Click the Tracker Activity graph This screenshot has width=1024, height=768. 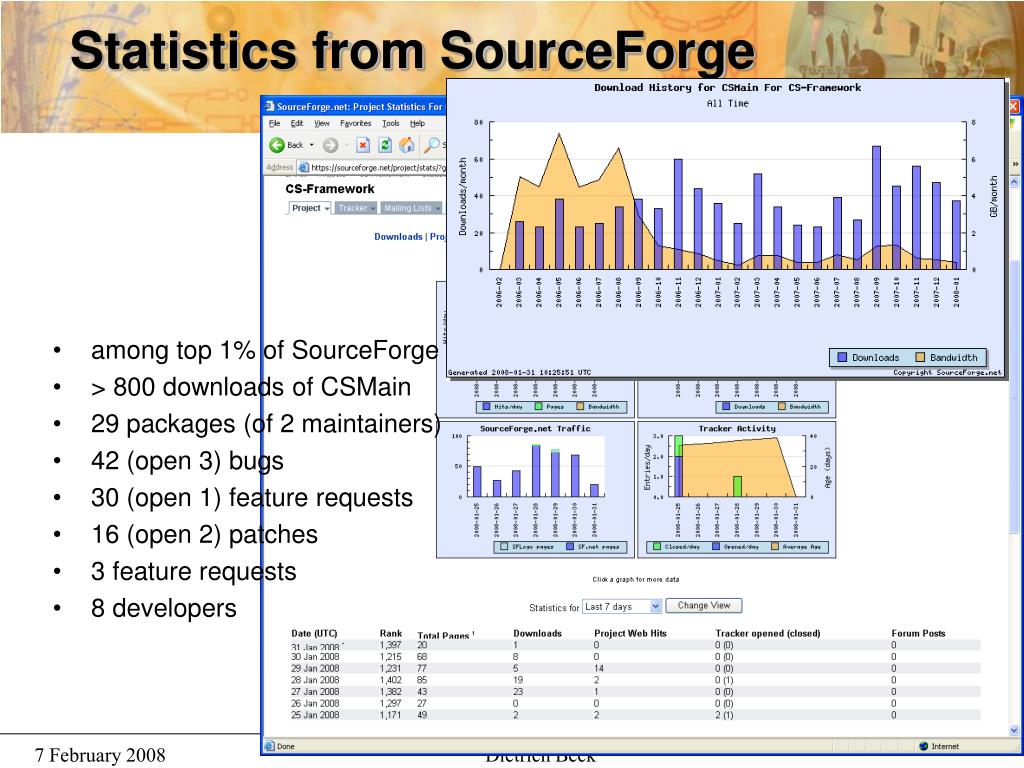737,490
